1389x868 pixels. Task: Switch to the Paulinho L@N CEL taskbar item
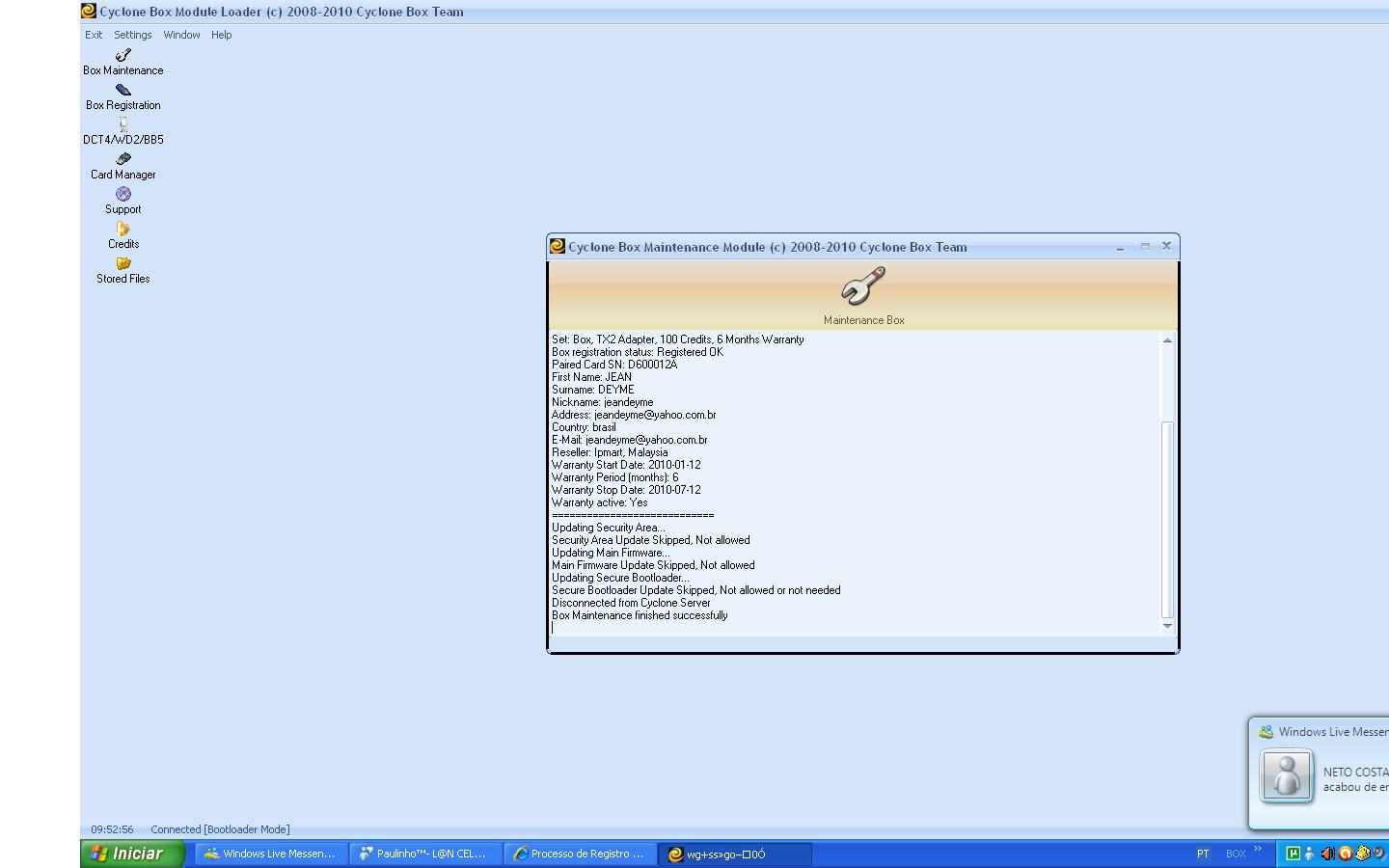(425, 854)
